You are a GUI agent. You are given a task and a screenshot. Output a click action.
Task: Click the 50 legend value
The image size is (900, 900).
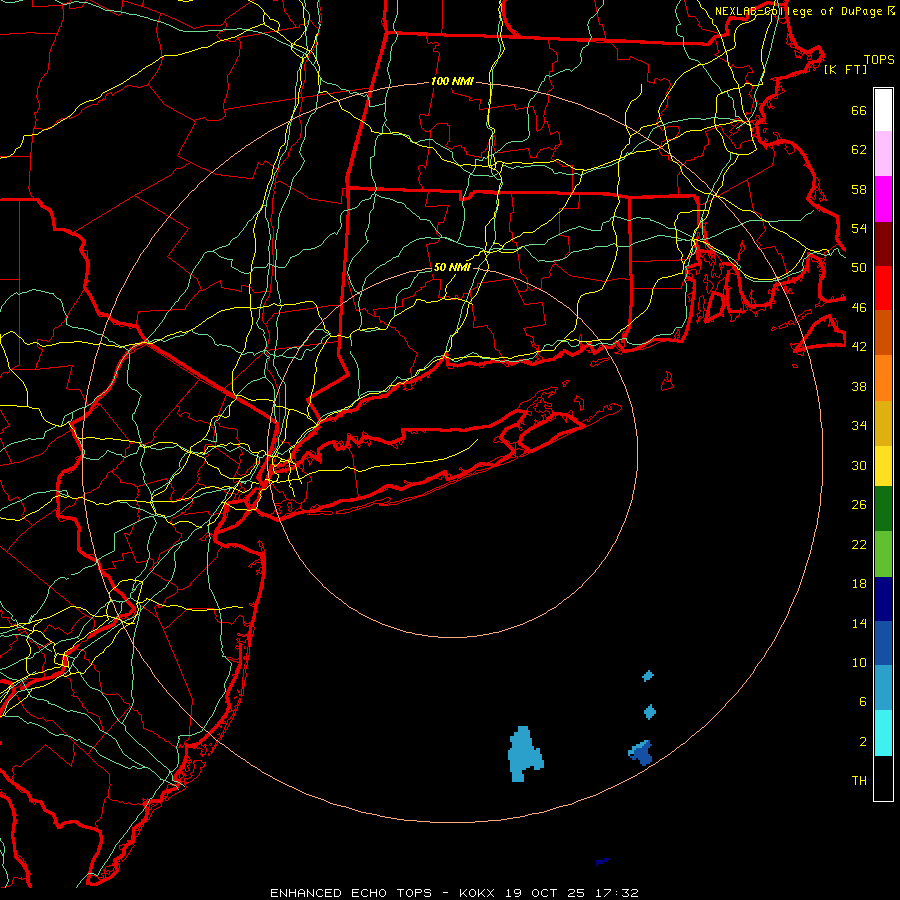[x=859, y=267]
